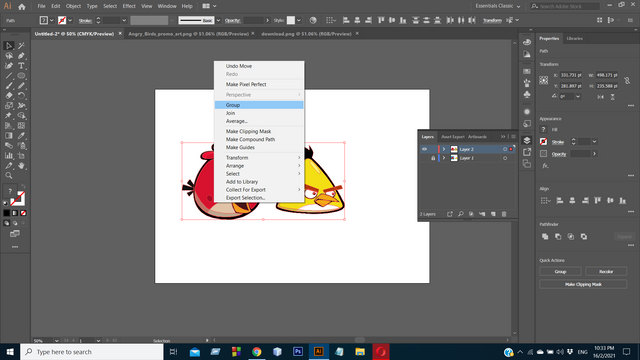The width and height of the screenshot is (640, 360).
Task: Click the target circle of Layer 2
Action: coord(505,149)
